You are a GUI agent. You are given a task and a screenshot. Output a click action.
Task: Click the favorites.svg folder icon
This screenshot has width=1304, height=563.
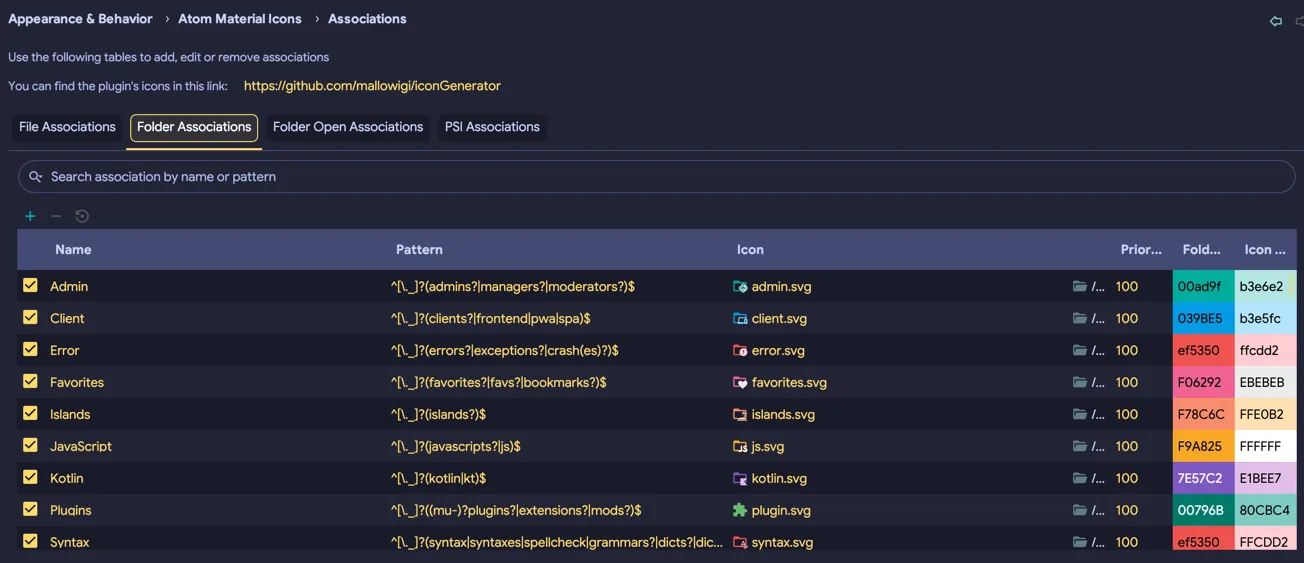[x=740, y=382]
